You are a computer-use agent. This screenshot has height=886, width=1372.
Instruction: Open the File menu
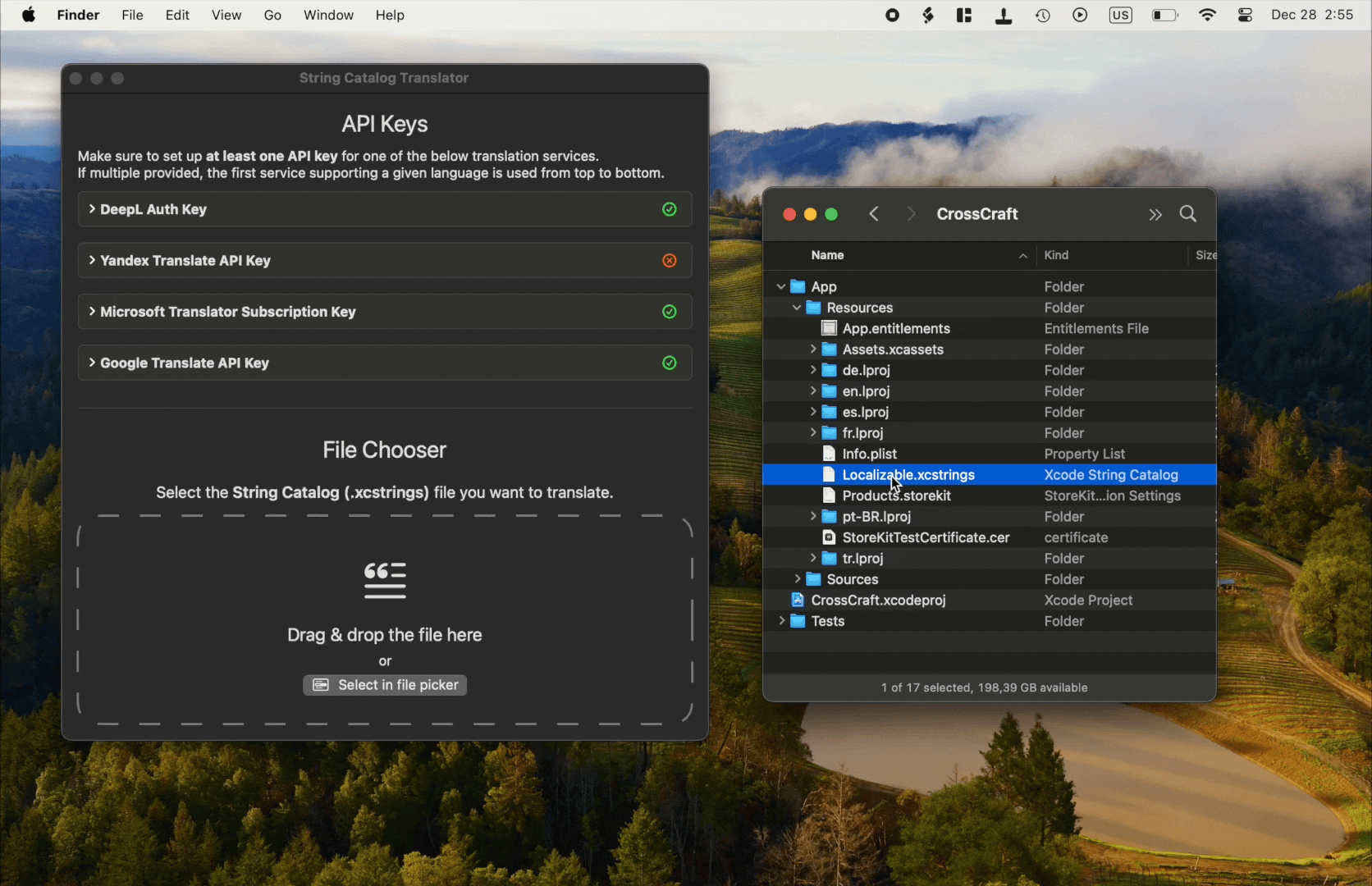[132, 15]
